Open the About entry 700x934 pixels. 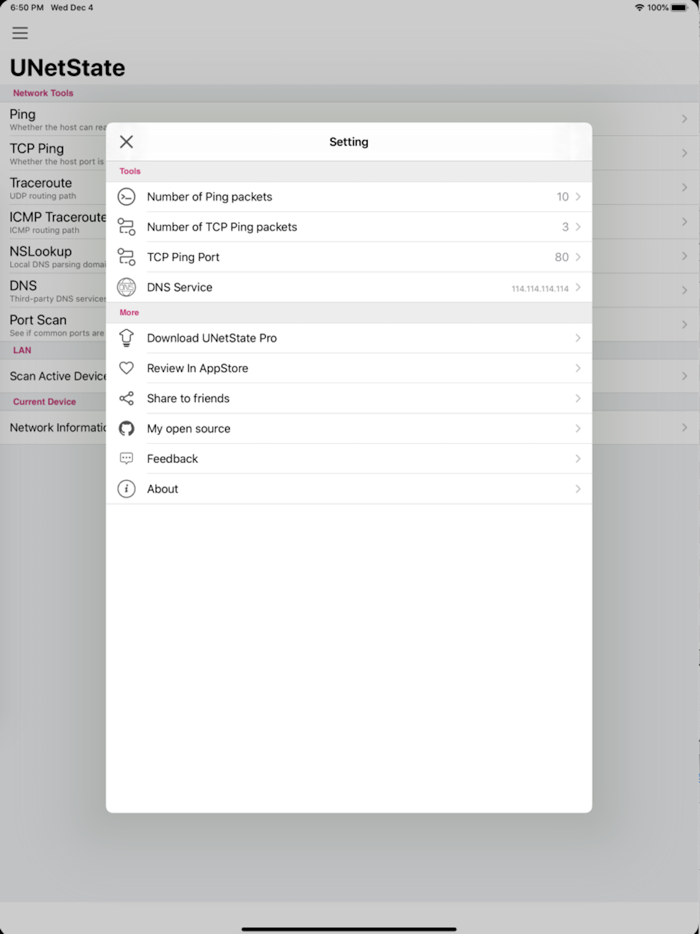[x=349, y=489]
